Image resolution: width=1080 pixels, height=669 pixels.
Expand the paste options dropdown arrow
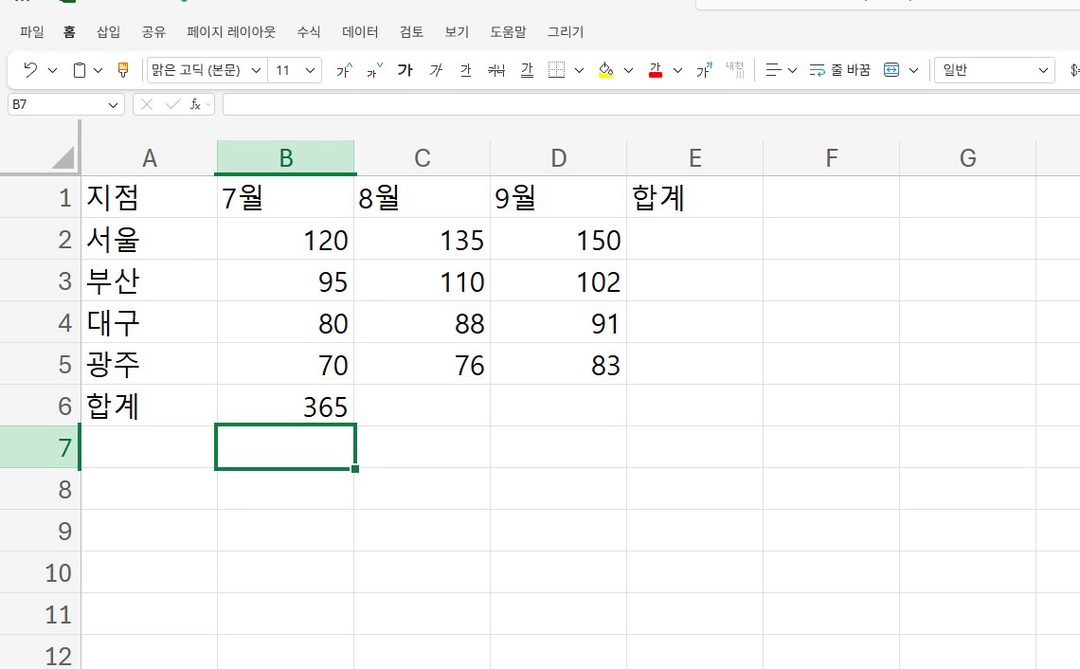coord(98,70)
